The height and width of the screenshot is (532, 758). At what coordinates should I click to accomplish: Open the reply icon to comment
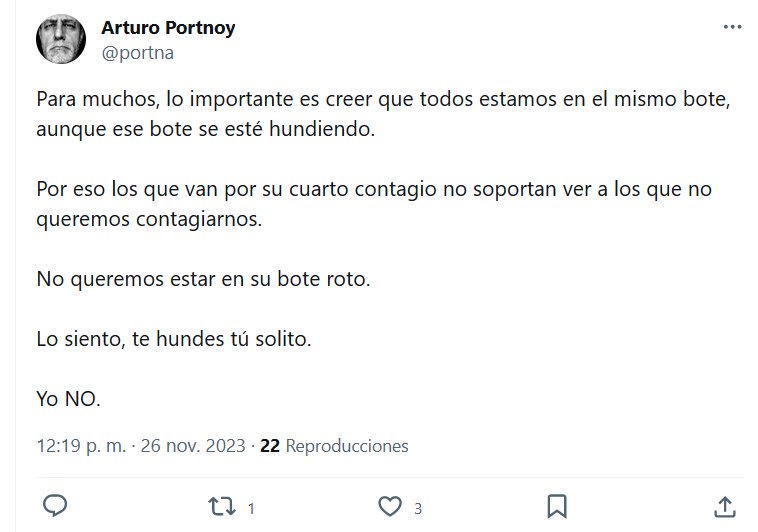pyautogui.click(x=57, y=505)
